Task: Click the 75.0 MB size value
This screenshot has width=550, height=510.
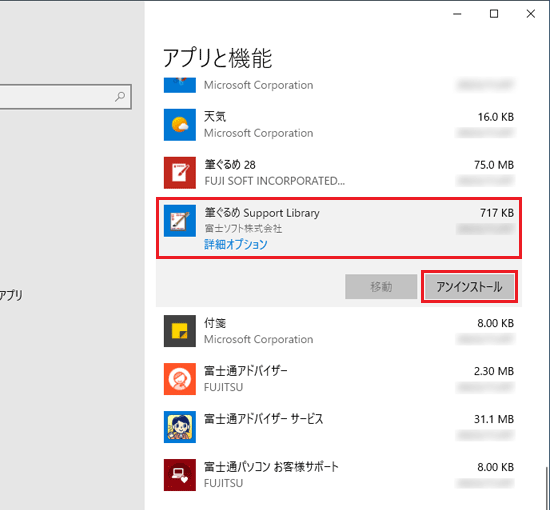Action: point(494,165)
